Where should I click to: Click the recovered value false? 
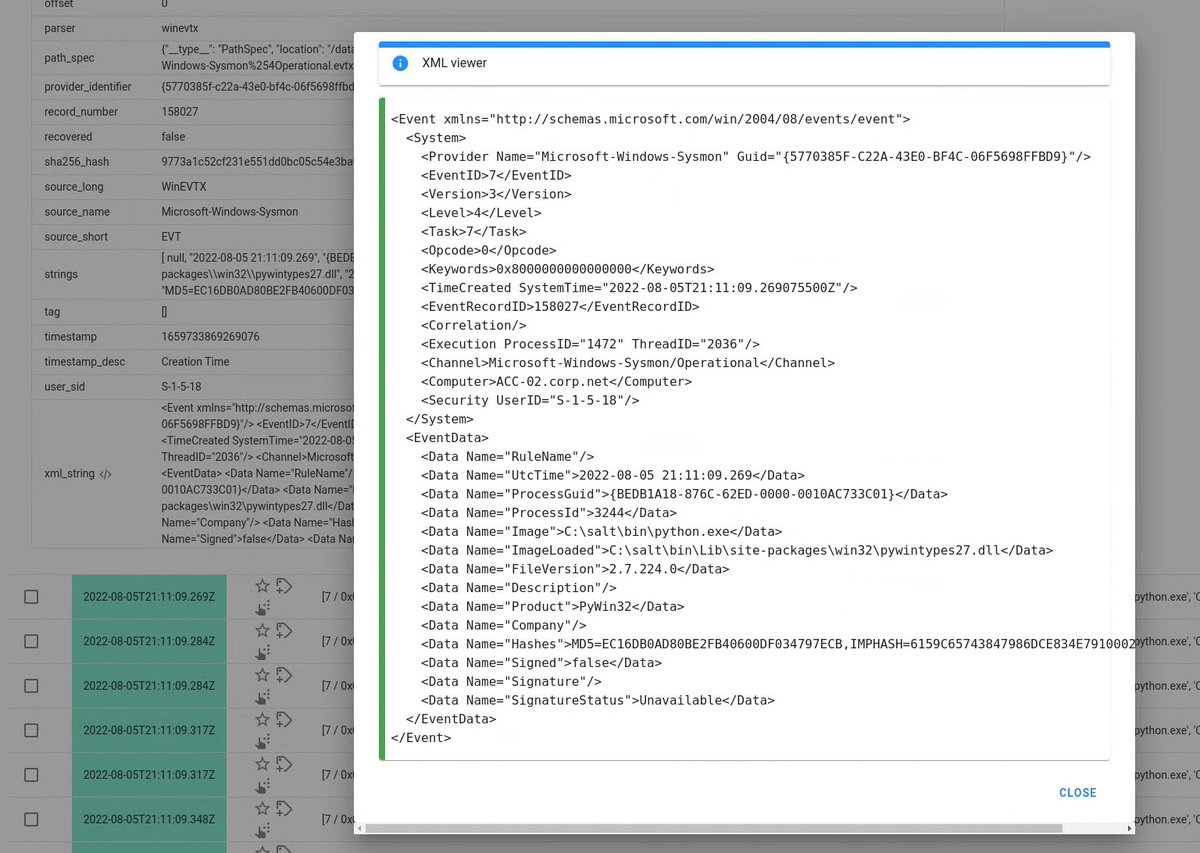[x=174, y=137]
